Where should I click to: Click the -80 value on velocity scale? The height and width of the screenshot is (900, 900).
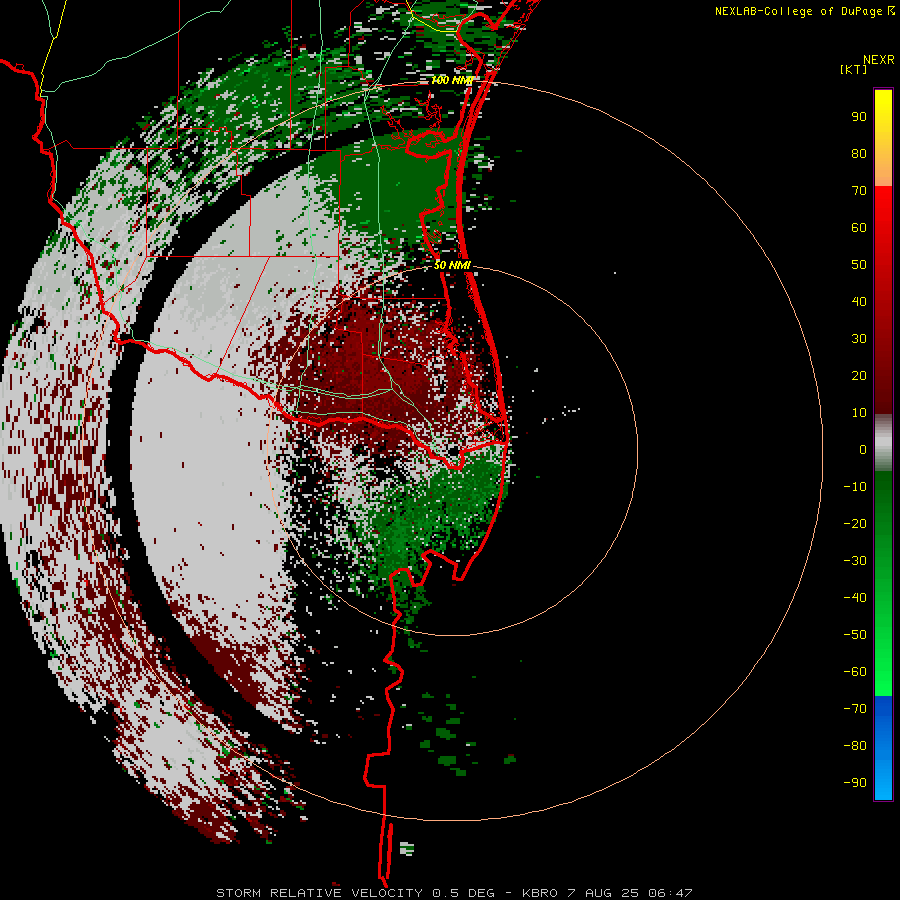[855, 746]
